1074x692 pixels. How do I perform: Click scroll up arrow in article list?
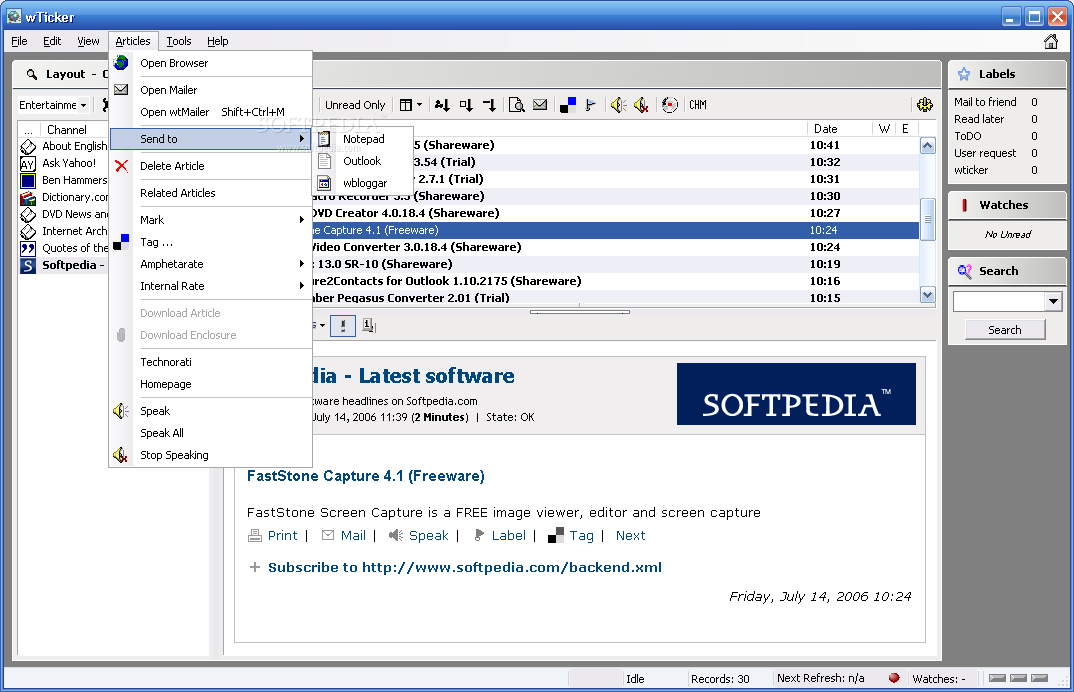click(x=927, y=145)
